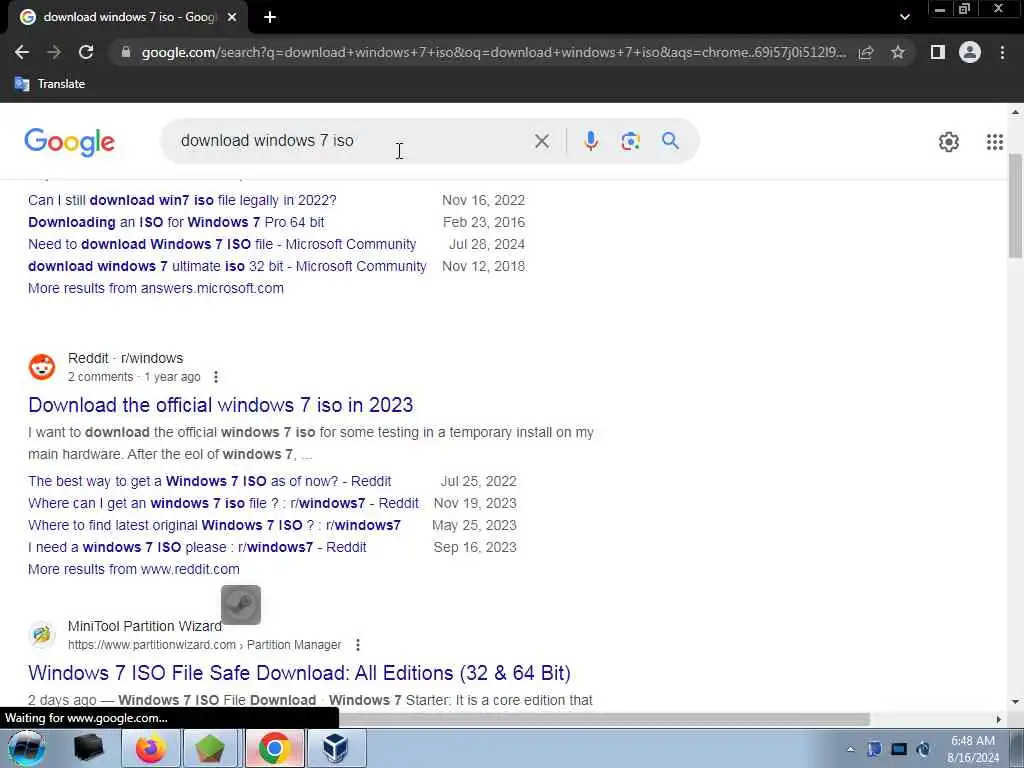Open the monitor-shaped system tray icon

(x=899, y=750)
